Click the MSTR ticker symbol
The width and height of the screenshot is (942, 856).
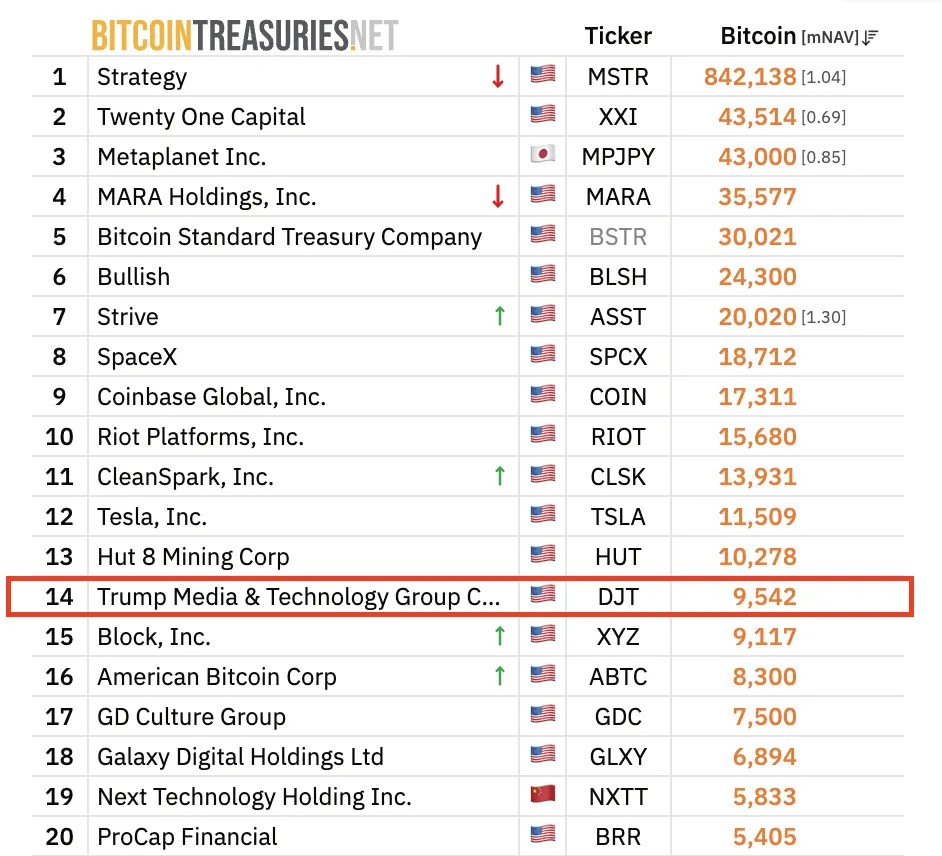click(618, 77)
